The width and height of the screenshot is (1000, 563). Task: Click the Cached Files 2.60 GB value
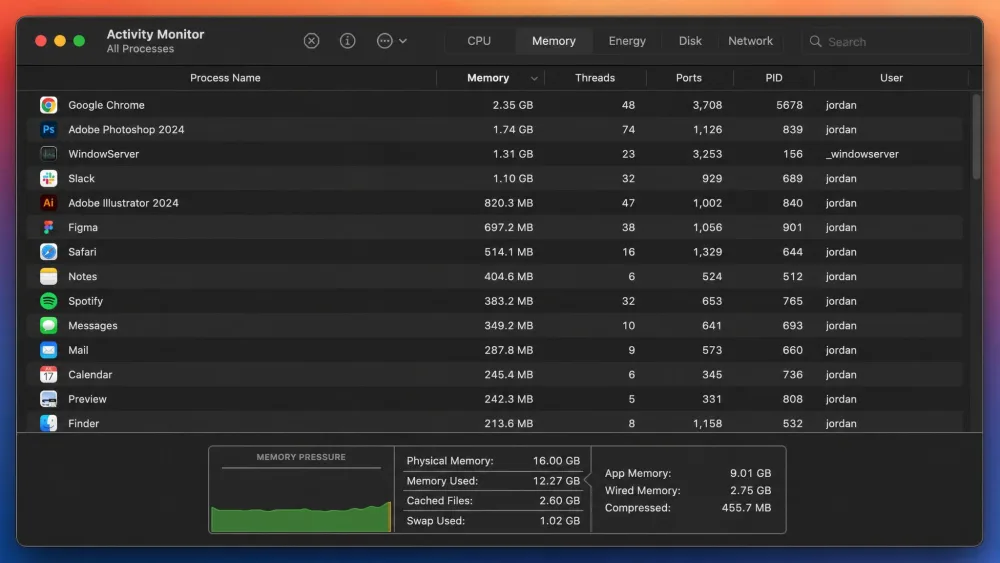(x=559, y=501)
